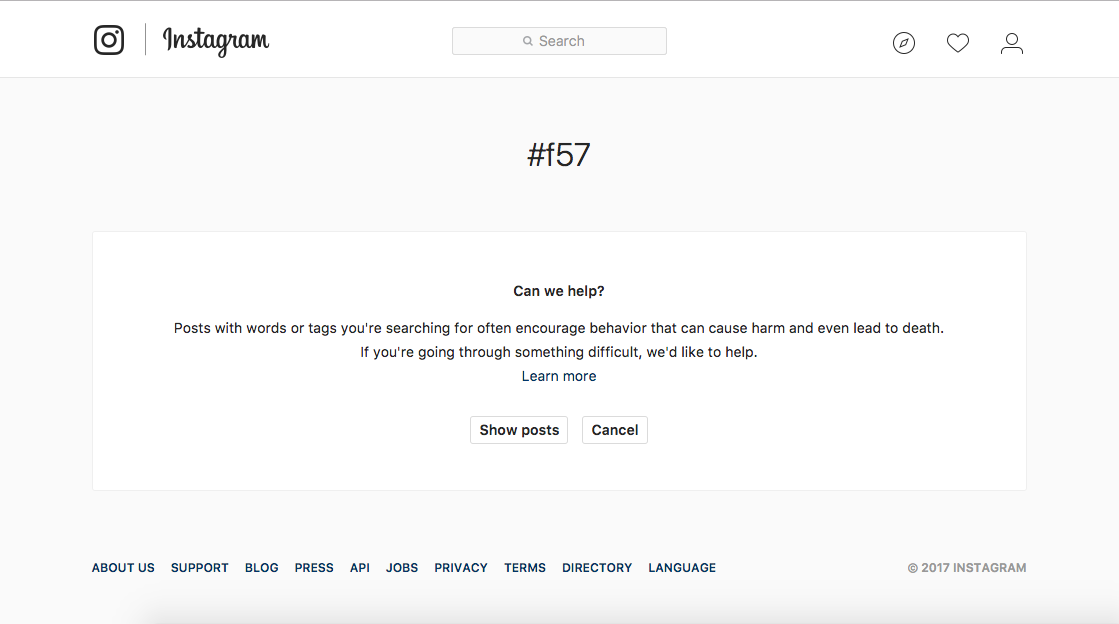Click the Show posts button

pyautogui.click(x=519, y=430)
